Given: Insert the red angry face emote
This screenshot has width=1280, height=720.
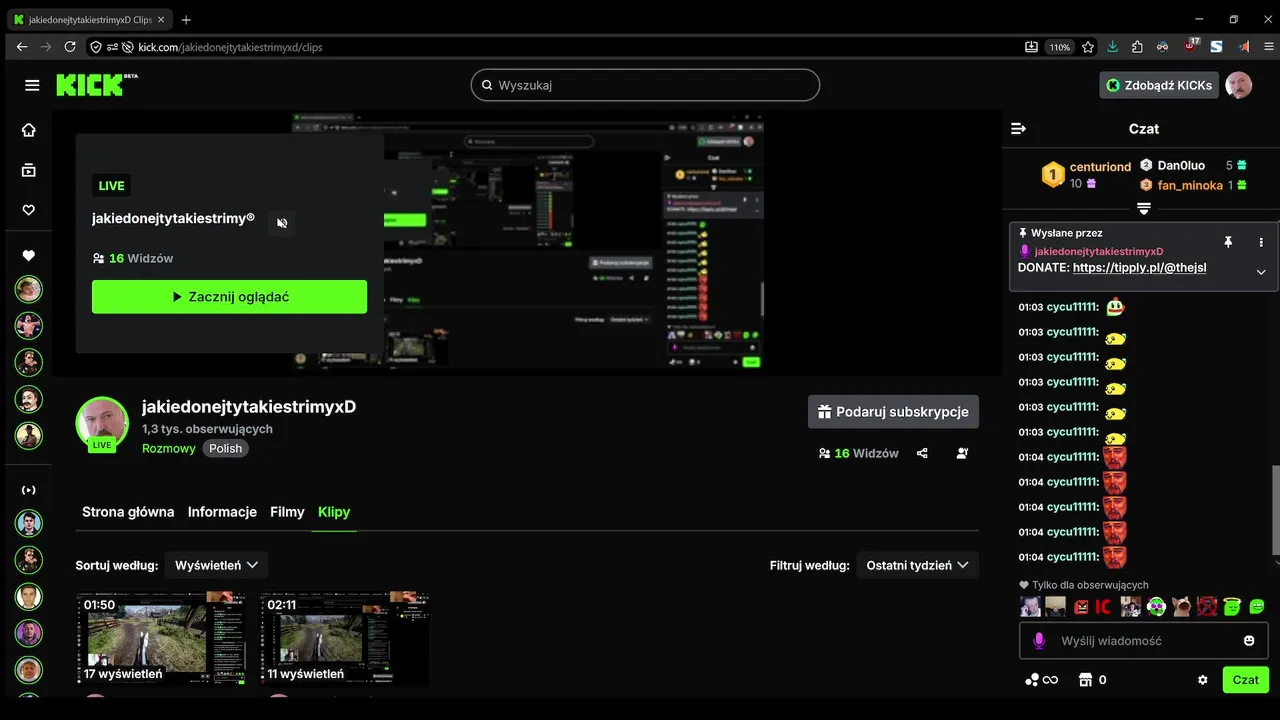Looking at the screenshot, I should (1081, 606).
